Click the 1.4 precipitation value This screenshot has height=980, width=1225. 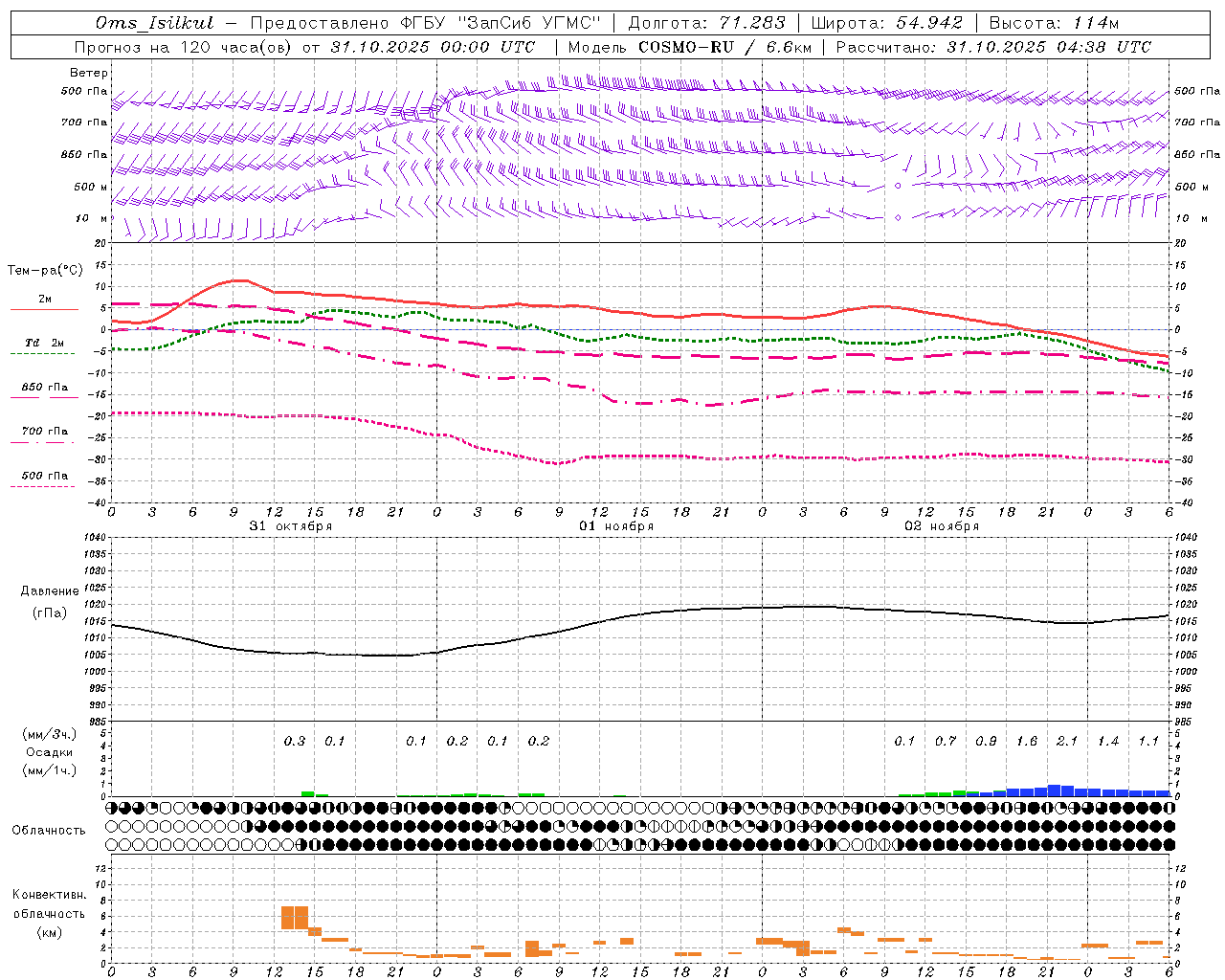point(1108,742)
